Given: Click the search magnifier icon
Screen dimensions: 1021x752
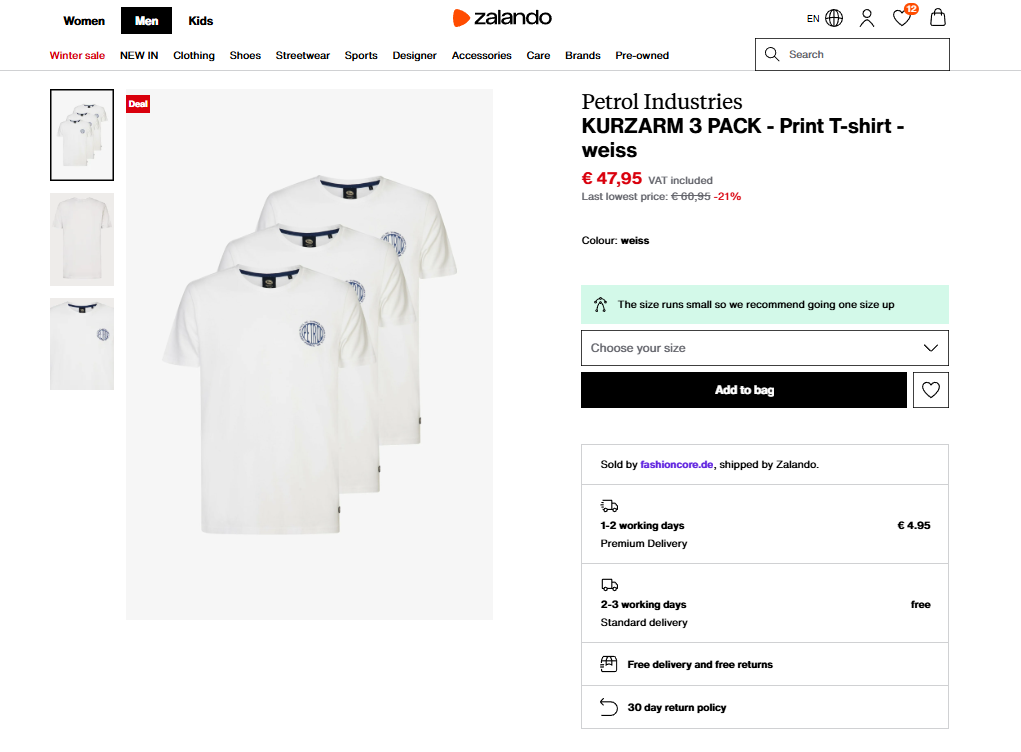Looking at the screenshot, I should click(772, 54).
